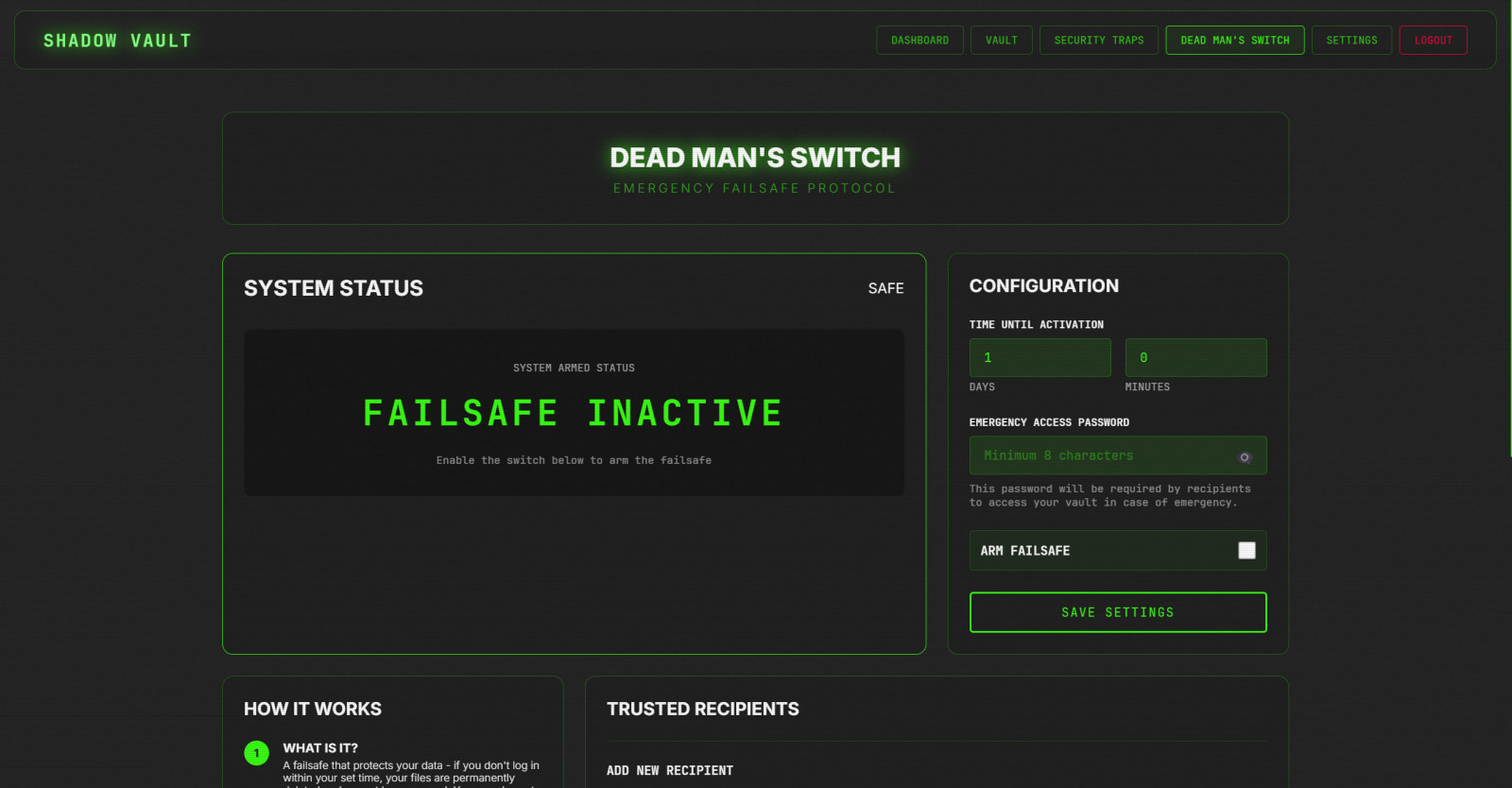This screenshot has width=1512, height=788.
Task: Click the Add New Recipient label
Action: click(669, 771)
